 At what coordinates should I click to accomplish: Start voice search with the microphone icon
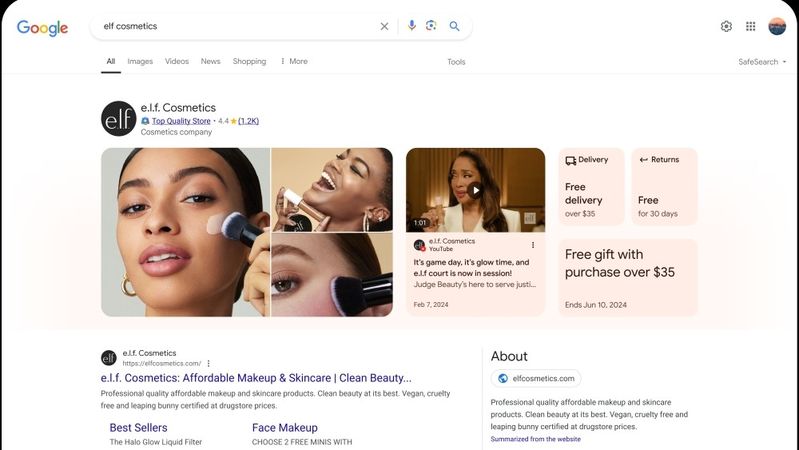tap(412, 25)
